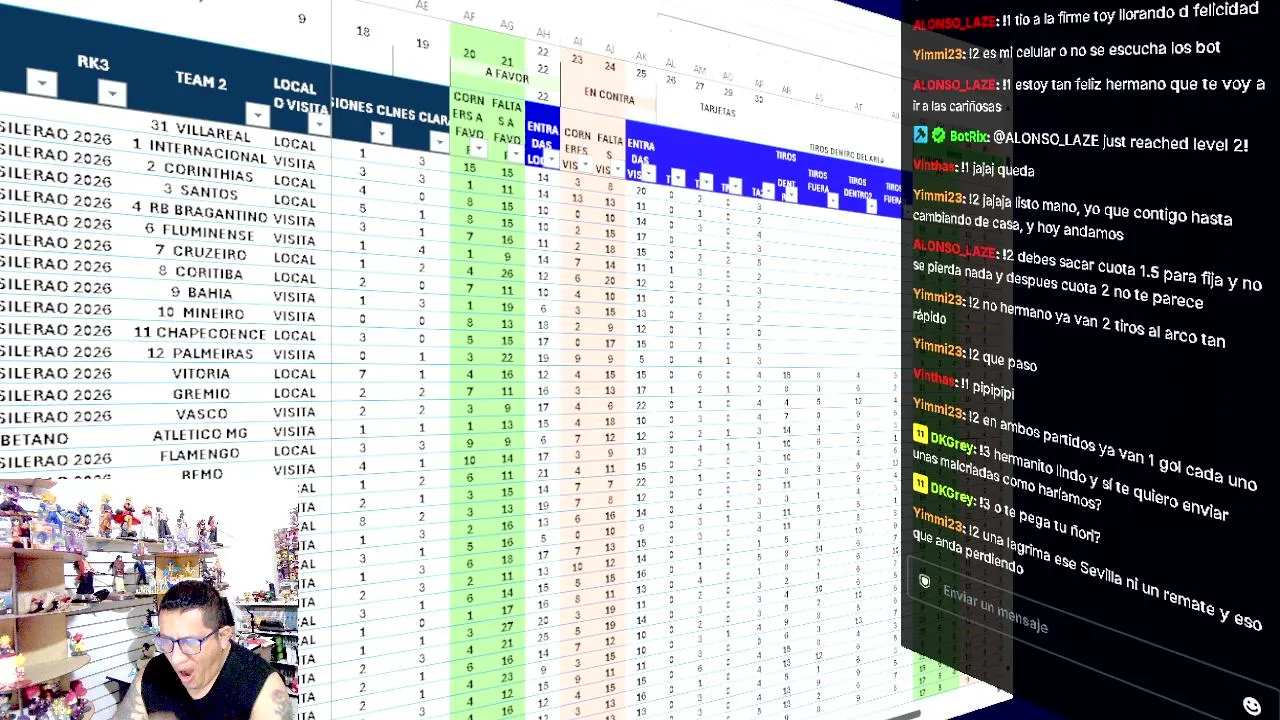1280x720 pixels.
Task: Select the '7 CRUZEIRO' team cell
Action: tap(200, 252)
